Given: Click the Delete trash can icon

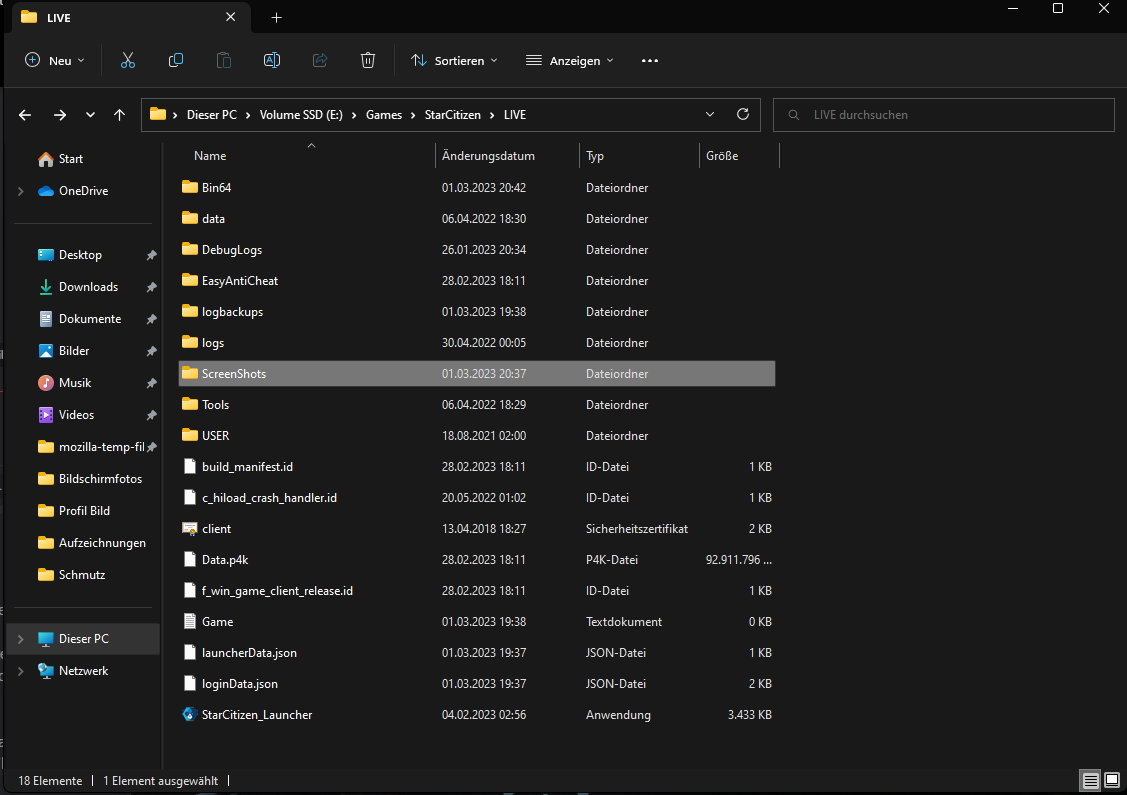Looking at the screenshot, I should click(x=368, y=60).
